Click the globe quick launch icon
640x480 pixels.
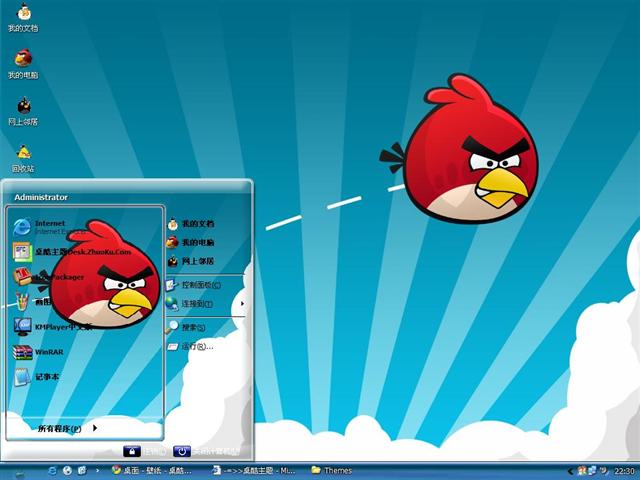[67, 471]
